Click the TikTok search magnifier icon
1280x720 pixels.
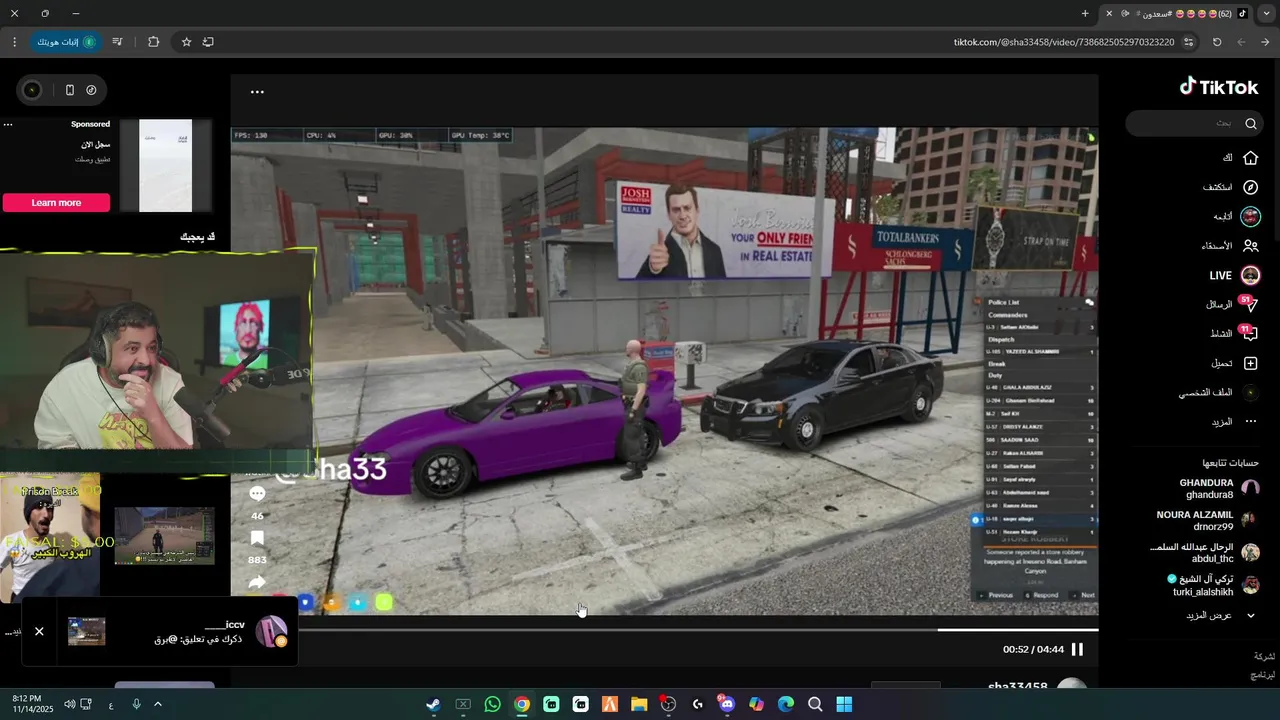click(x=1250, y=124)
